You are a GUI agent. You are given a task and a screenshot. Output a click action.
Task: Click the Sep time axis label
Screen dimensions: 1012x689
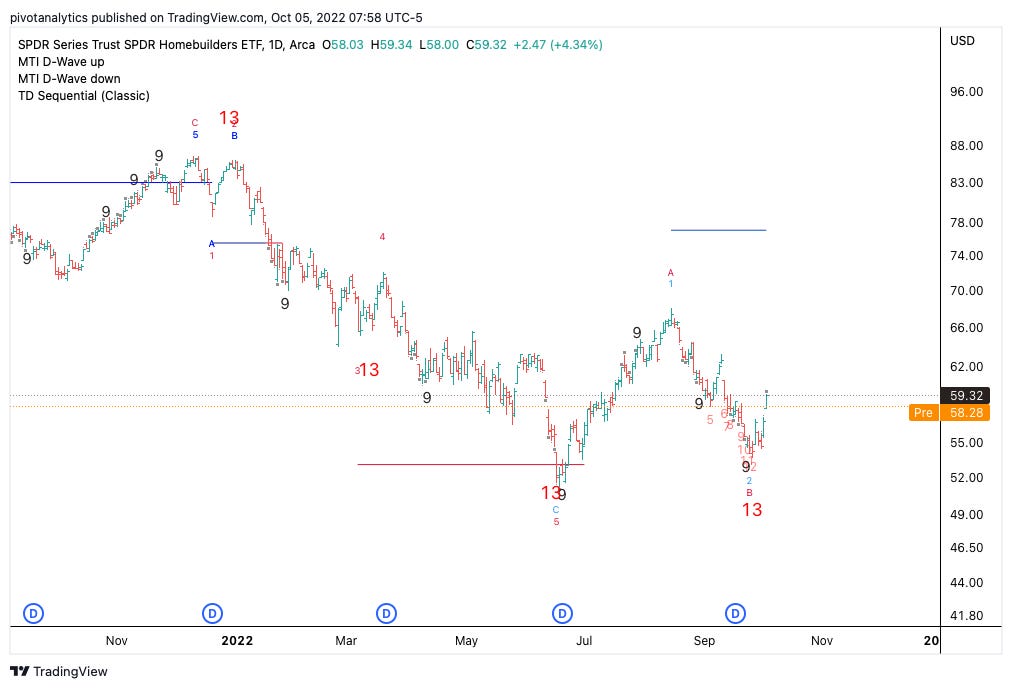[x=704, y=641]
